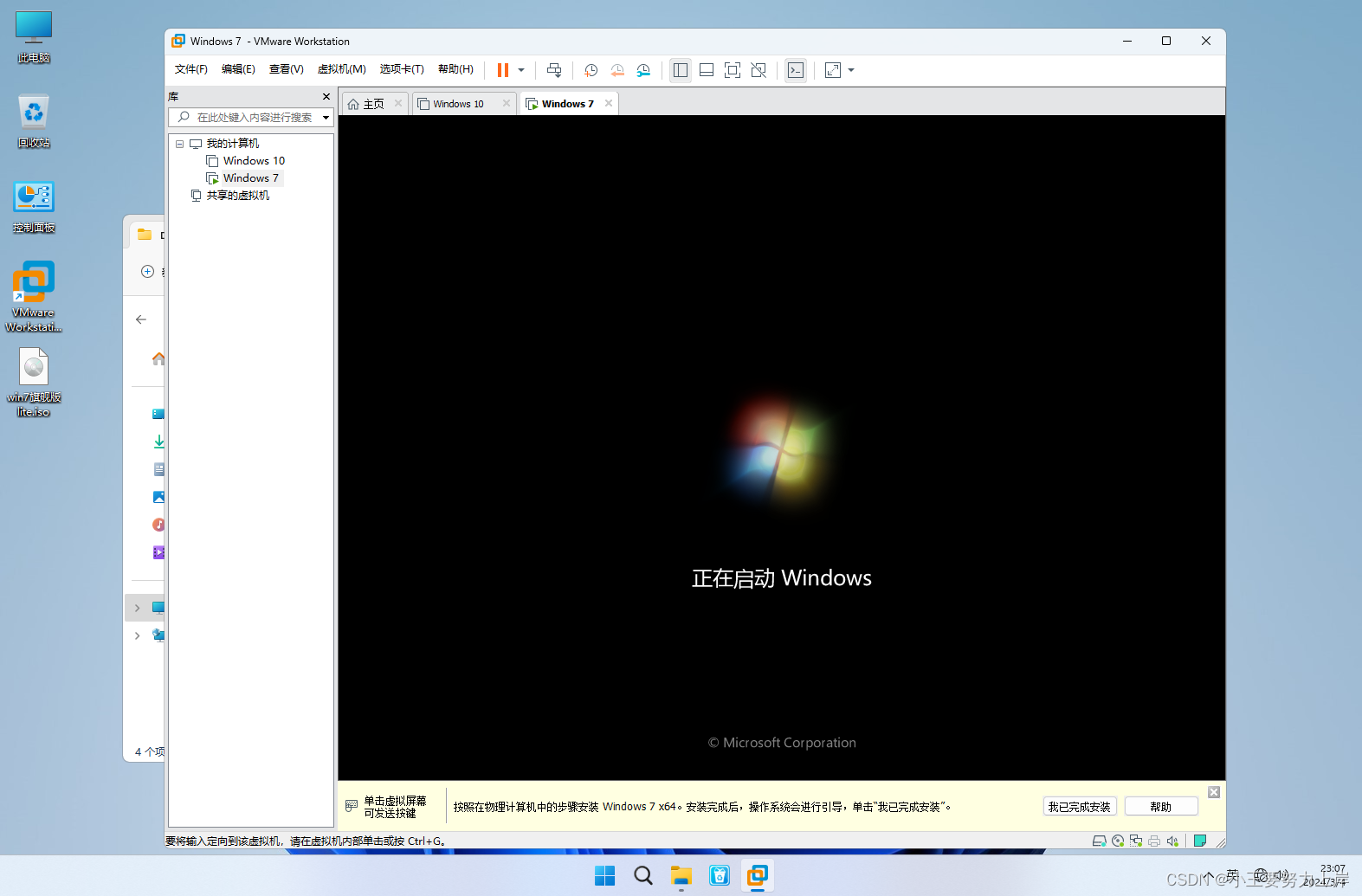Viewport: 1362px width, 896px height.
Task: Click the 我已完成安装 button
Action: pos(1080,807)
